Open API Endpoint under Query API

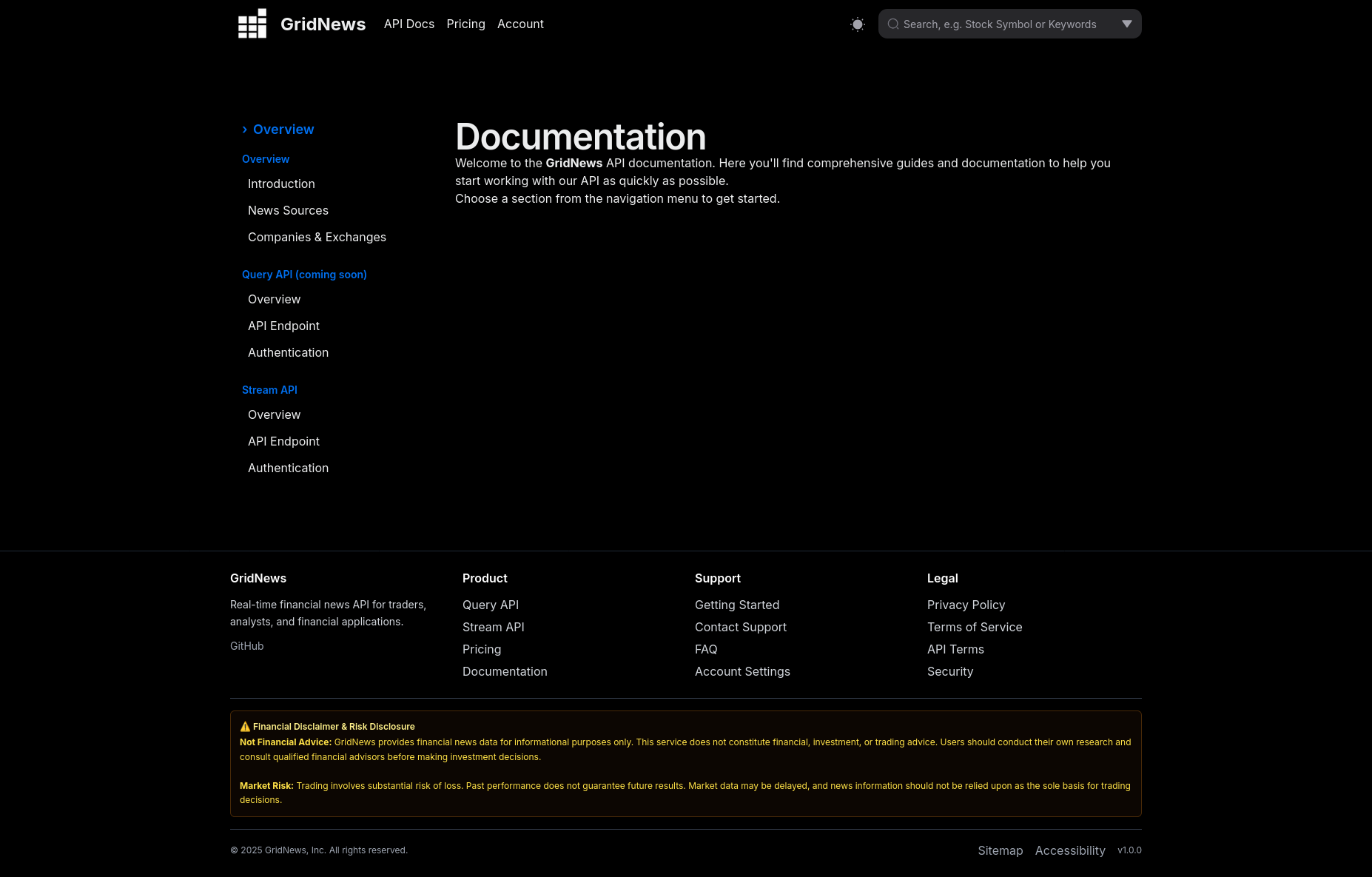pos(283,326)
